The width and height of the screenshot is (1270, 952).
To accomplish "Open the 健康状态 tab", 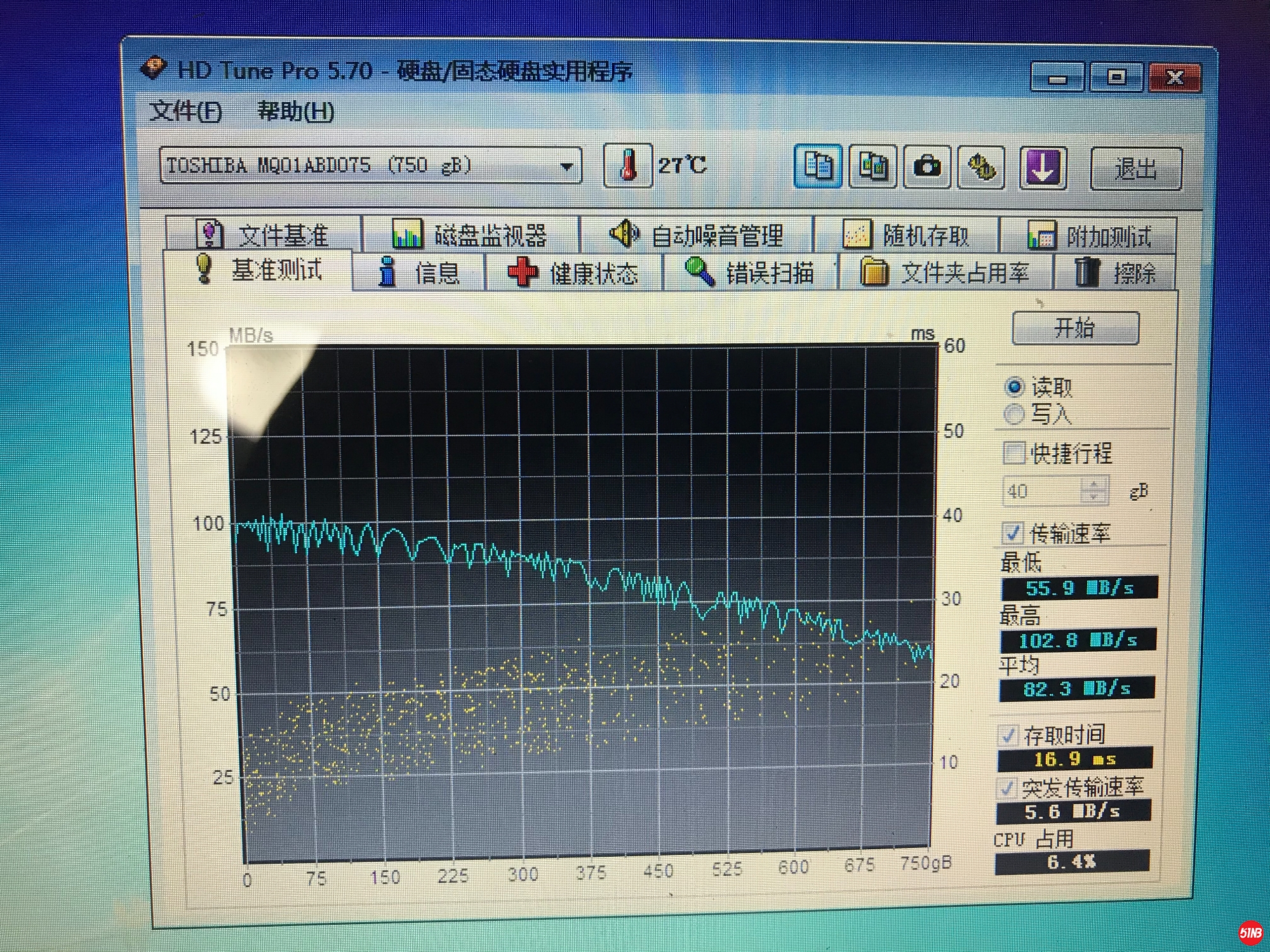I will [573, 274].
